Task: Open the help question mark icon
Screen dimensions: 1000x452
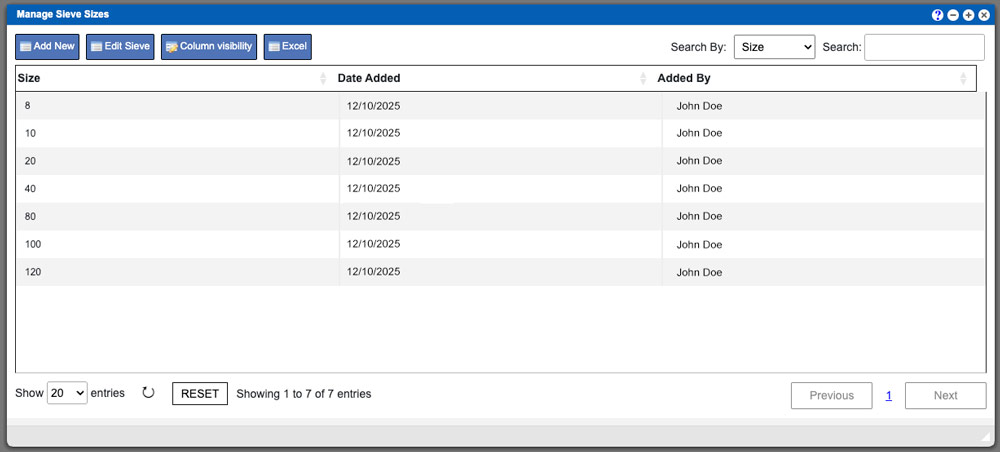Action: (x=938, y=15)
